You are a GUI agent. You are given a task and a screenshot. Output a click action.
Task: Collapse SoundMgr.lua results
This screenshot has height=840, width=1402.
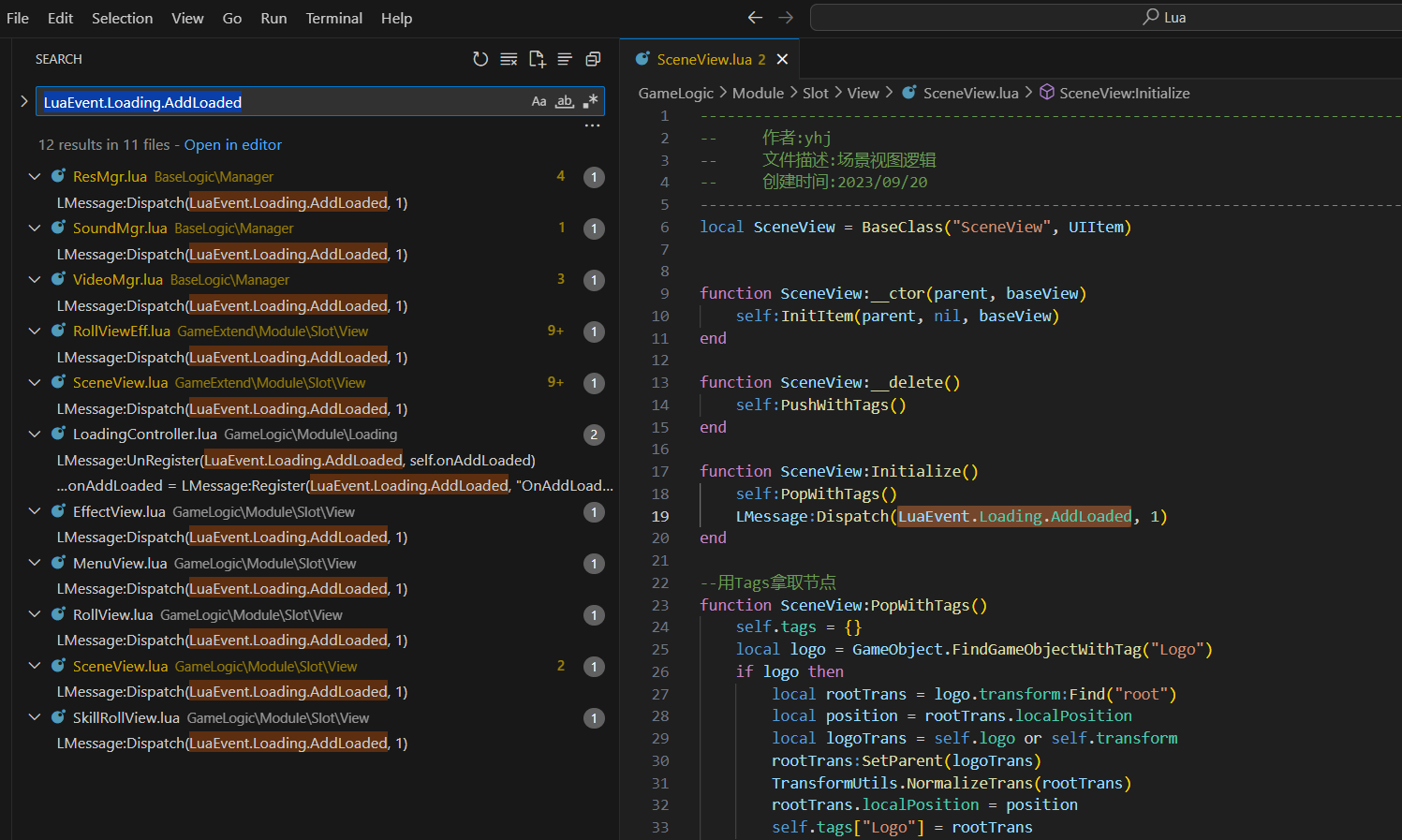[35, 228]
